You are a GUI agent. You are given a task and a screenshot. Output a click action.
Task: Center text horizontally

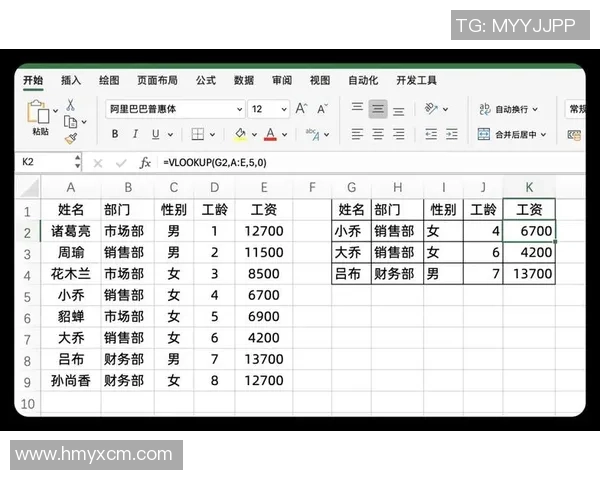(378, 134)
